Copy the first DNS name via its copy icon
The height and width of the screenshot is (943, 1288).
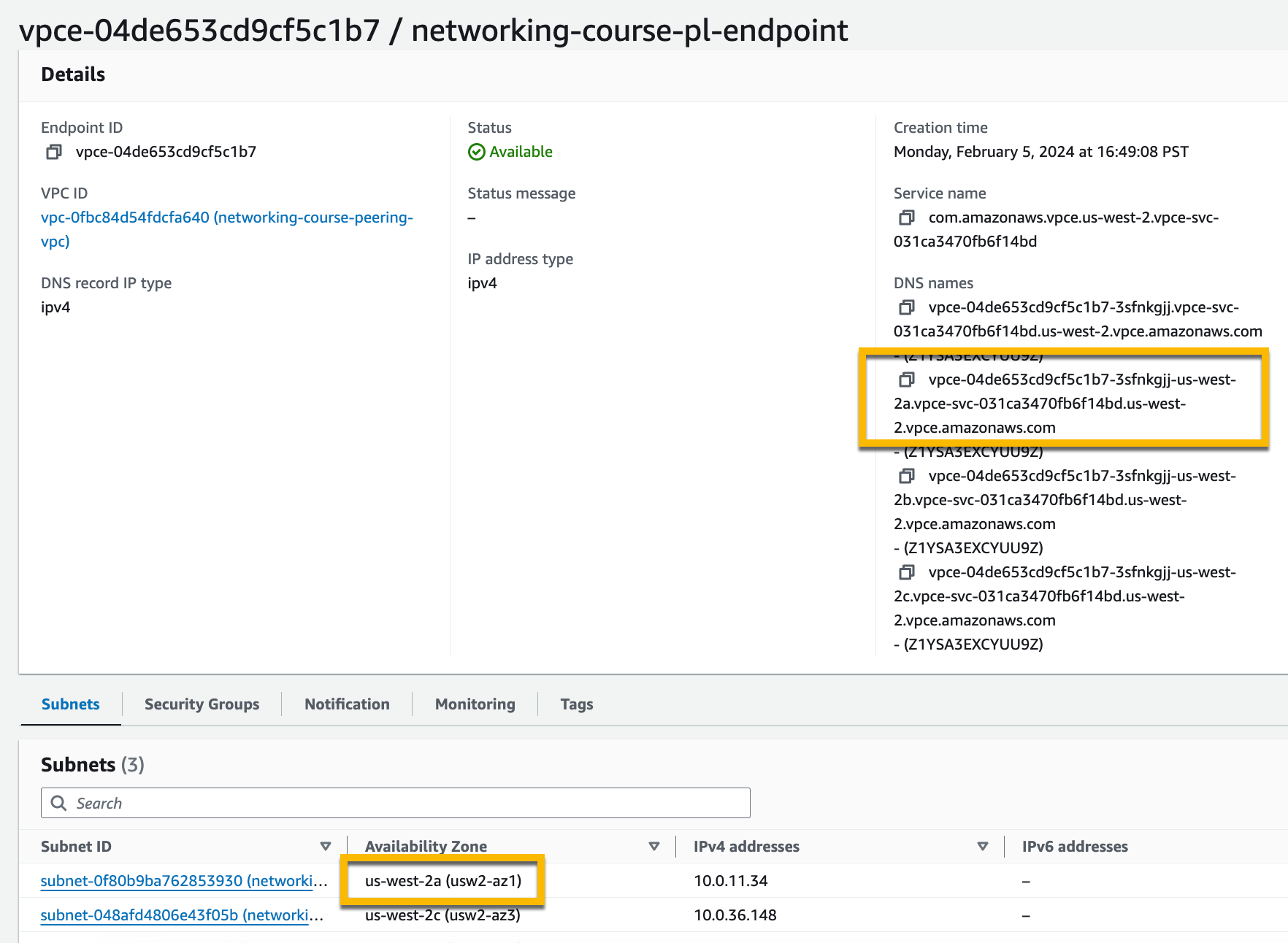(x=908, y=307)
